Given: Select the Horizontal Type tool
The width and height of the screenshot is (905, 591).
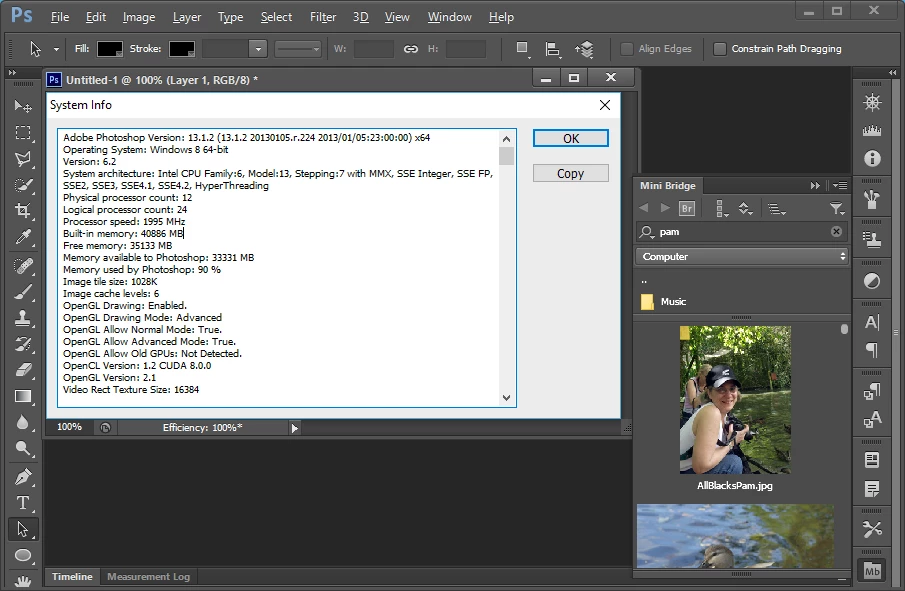Looking at the screenshot, I should [x=23, y=503].
